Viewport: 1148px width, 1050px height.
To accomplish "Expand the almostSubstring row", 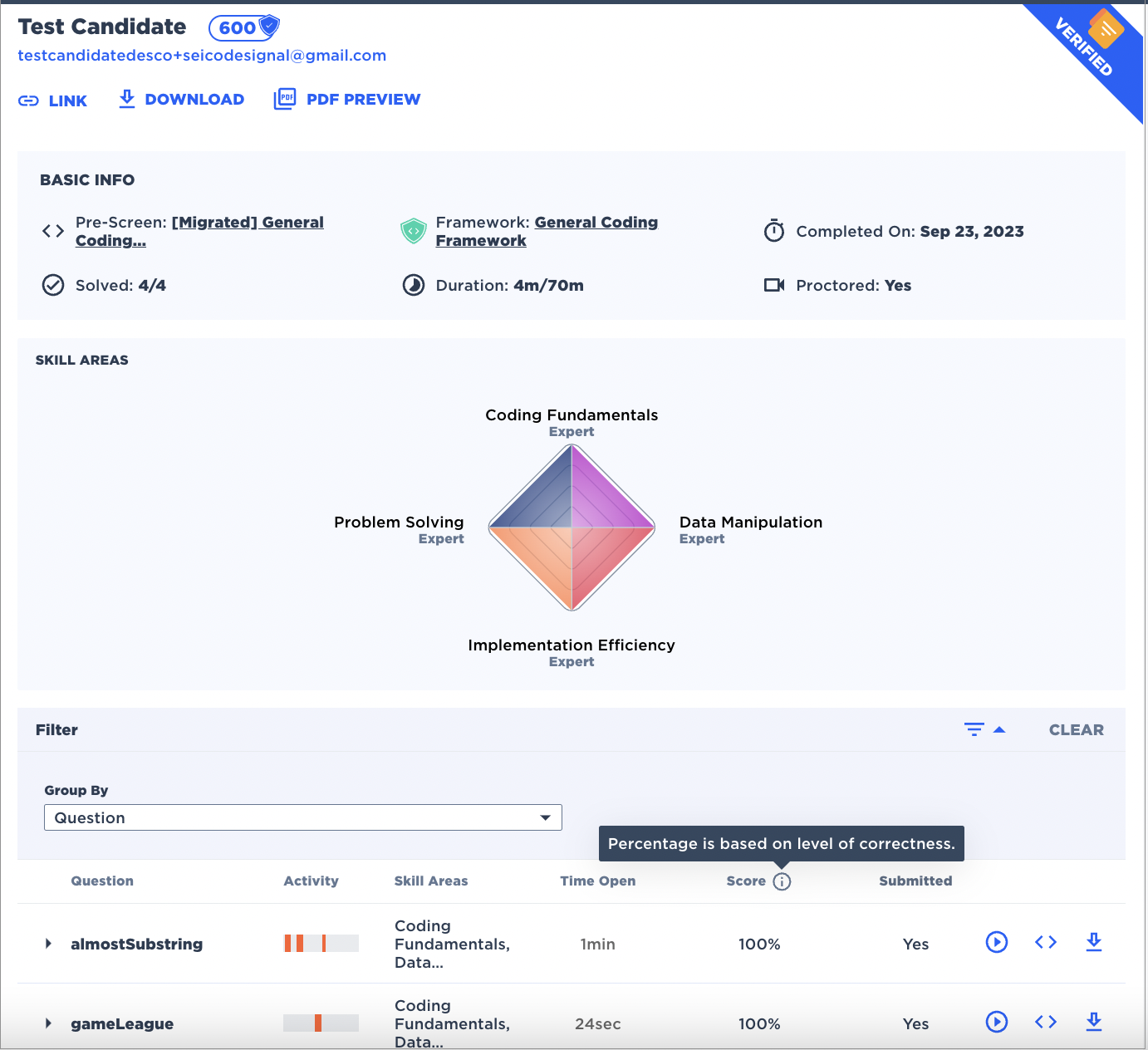I will 48,944.
